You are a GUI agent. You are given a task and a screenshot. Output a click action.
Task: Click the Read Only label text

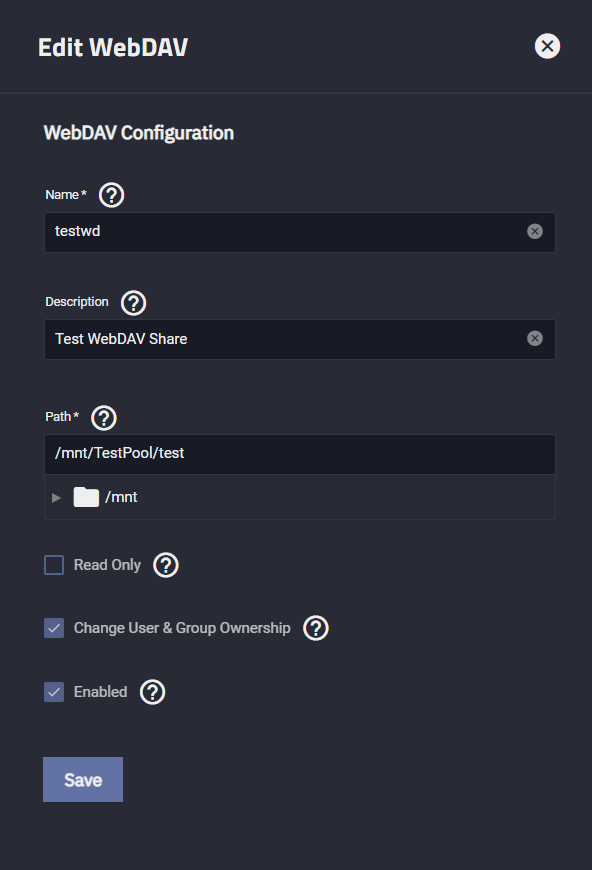click(x=107, y=565)
